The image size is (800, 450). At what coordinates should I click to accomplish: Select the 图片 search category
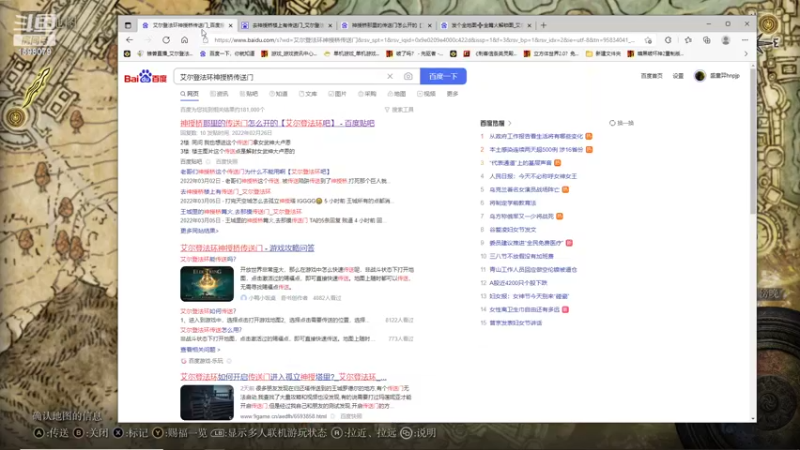(x=338, y=94)
